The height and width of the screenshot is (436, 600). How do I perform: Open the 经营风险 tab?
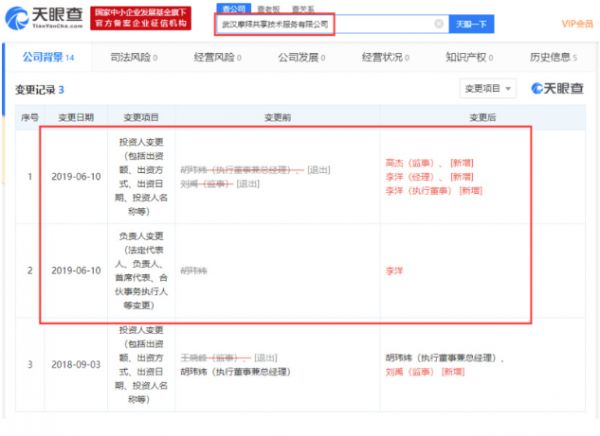(217, 58)
